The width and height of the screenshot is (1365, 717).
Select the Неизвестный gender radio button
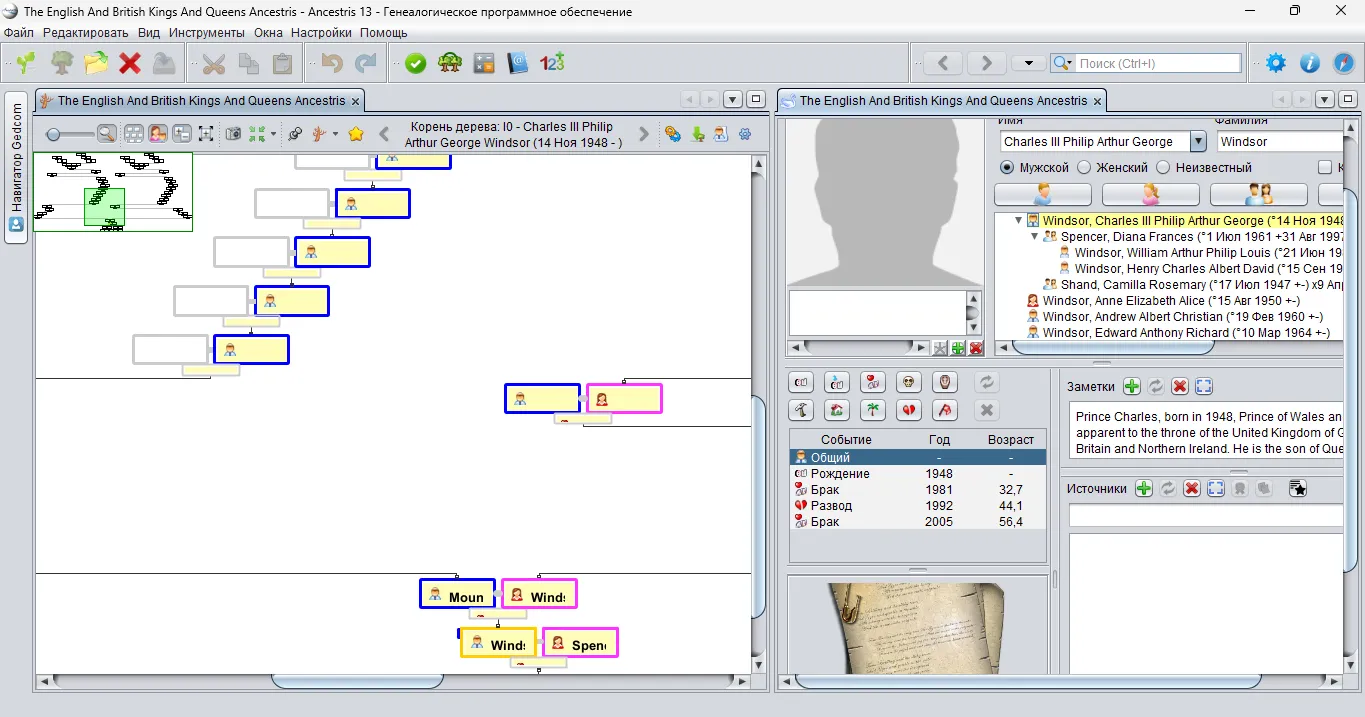tap(1163, 168)
